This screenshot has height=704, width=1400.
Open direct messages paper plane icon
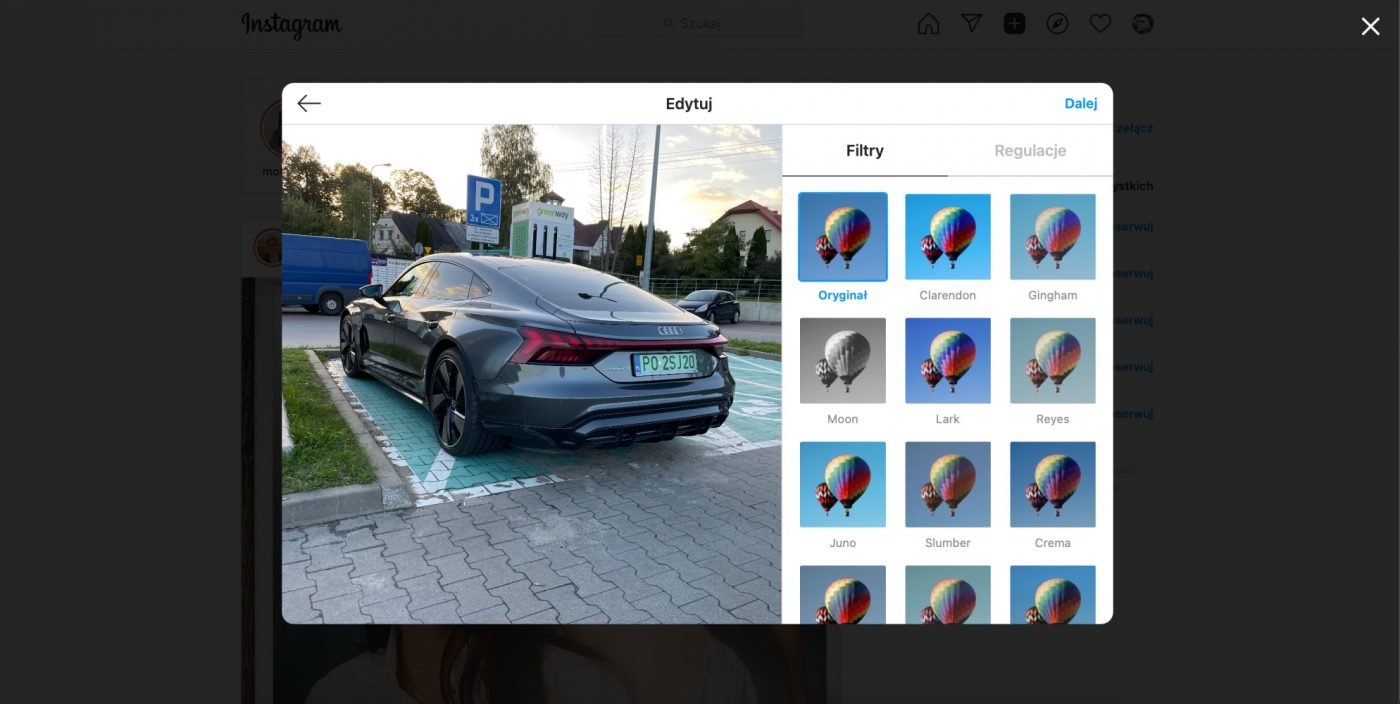(x=971, y=24)
